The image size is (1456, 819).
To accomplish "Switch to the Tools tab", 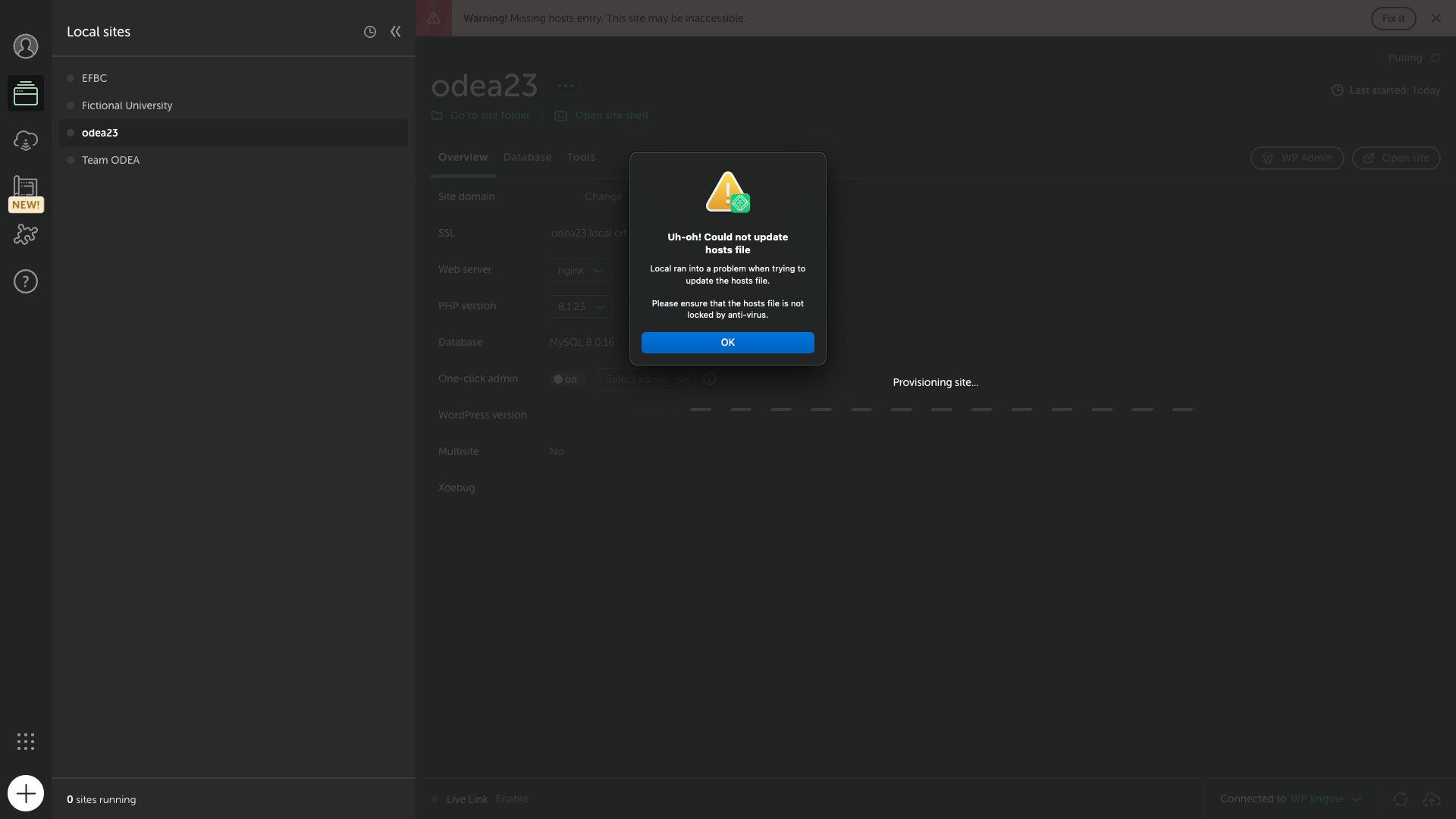I will 581,157.
